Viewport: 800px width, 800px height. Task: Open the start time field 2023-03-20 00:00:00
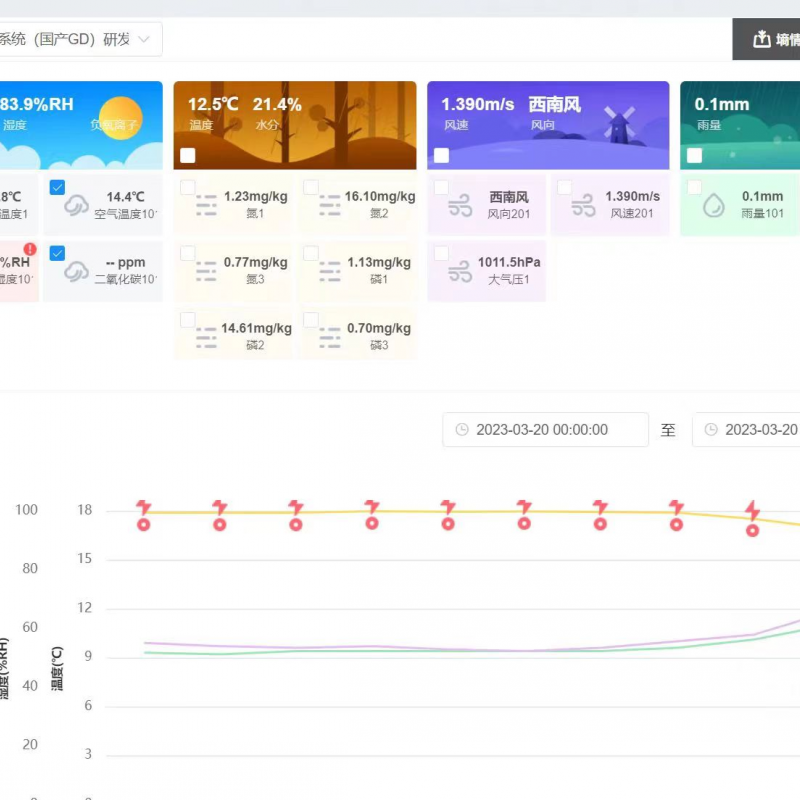click(545, 430)
